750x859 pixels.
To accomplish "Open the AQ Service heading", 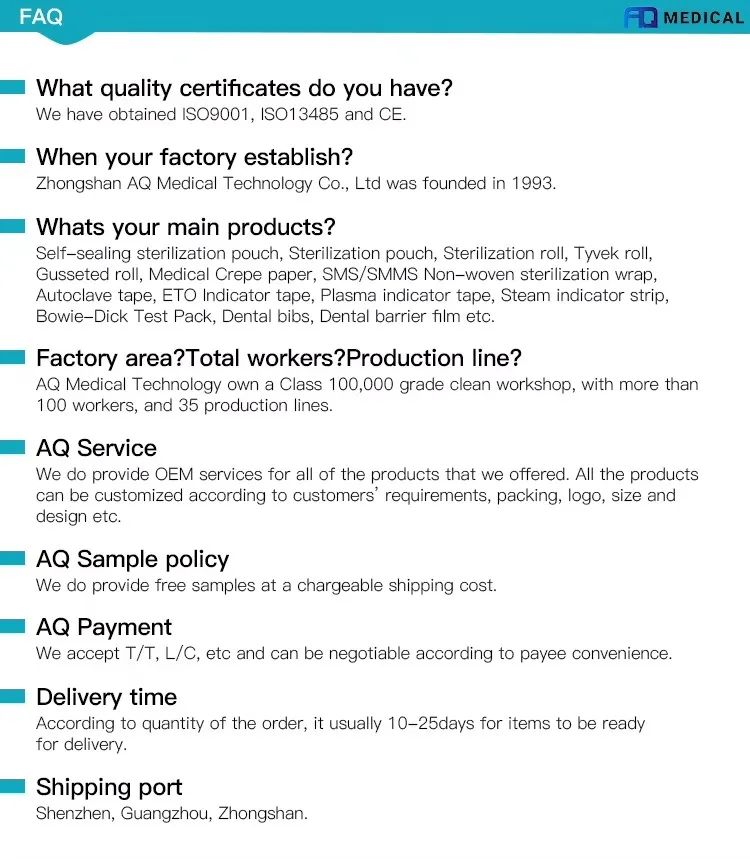I will [96, 448].
